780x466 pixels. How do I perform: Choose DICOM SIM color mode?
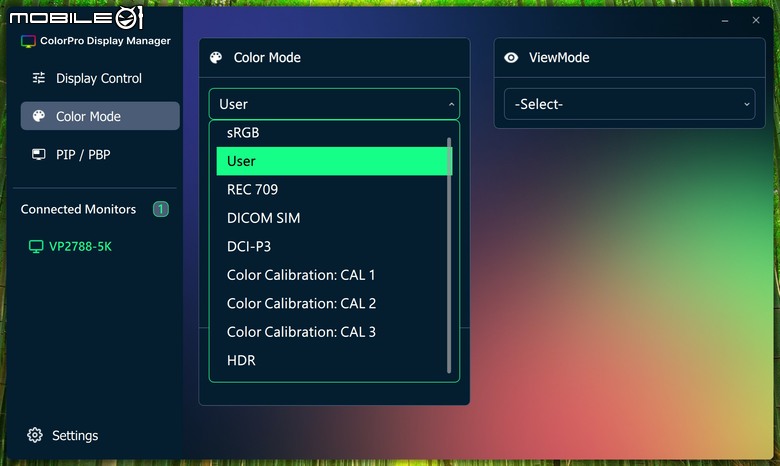tap(332, 218)
